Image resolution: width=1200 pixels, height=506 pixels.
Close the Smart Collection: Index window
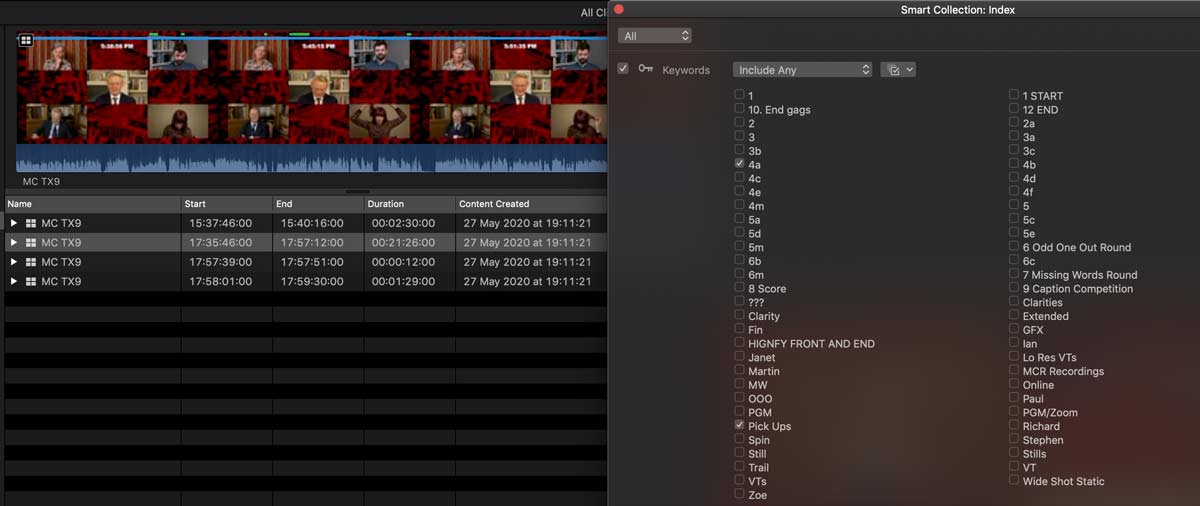[618, 9]
